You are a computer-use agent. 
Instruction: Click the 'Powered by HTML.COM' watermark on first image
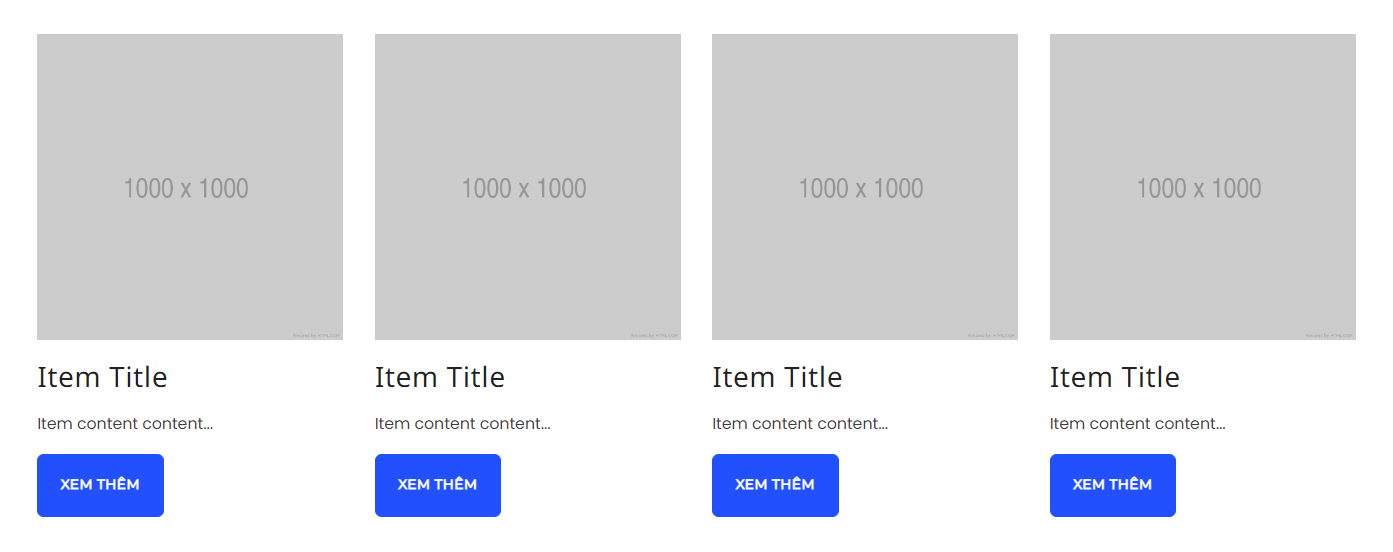317,335
